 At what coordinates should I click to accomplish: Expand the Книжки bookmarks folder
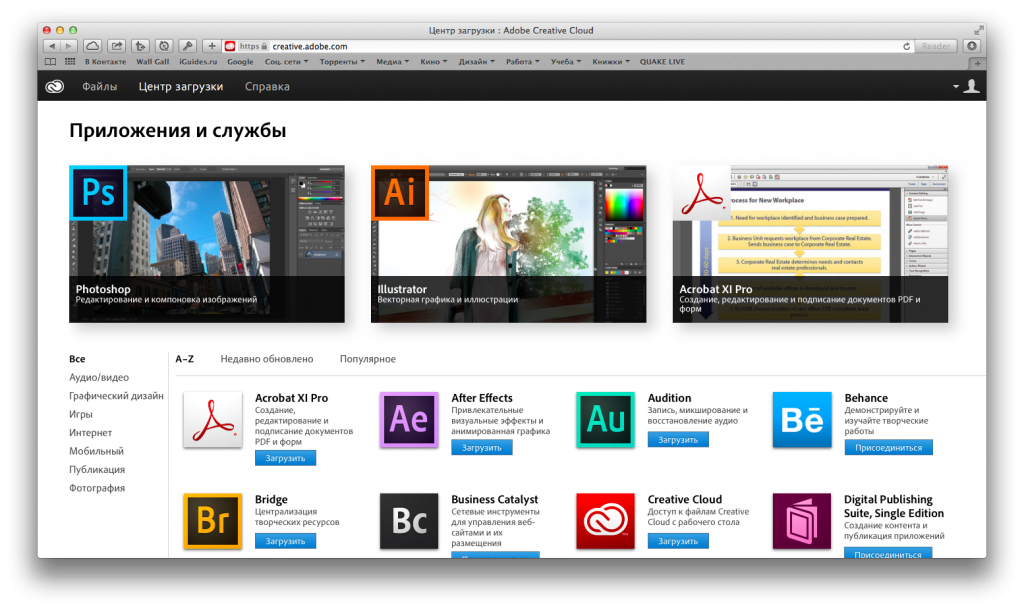click(x=611, y=62)
